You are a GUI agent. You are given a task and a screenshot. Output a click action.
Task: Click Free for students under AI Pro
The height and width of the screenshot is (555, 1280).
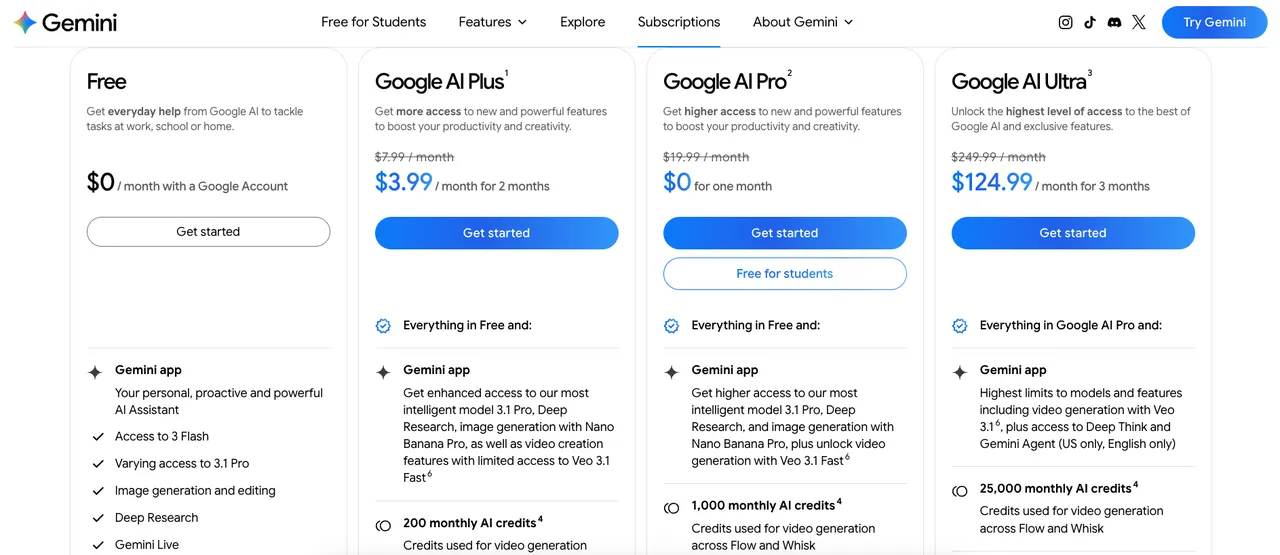click(x=784, y=274)
